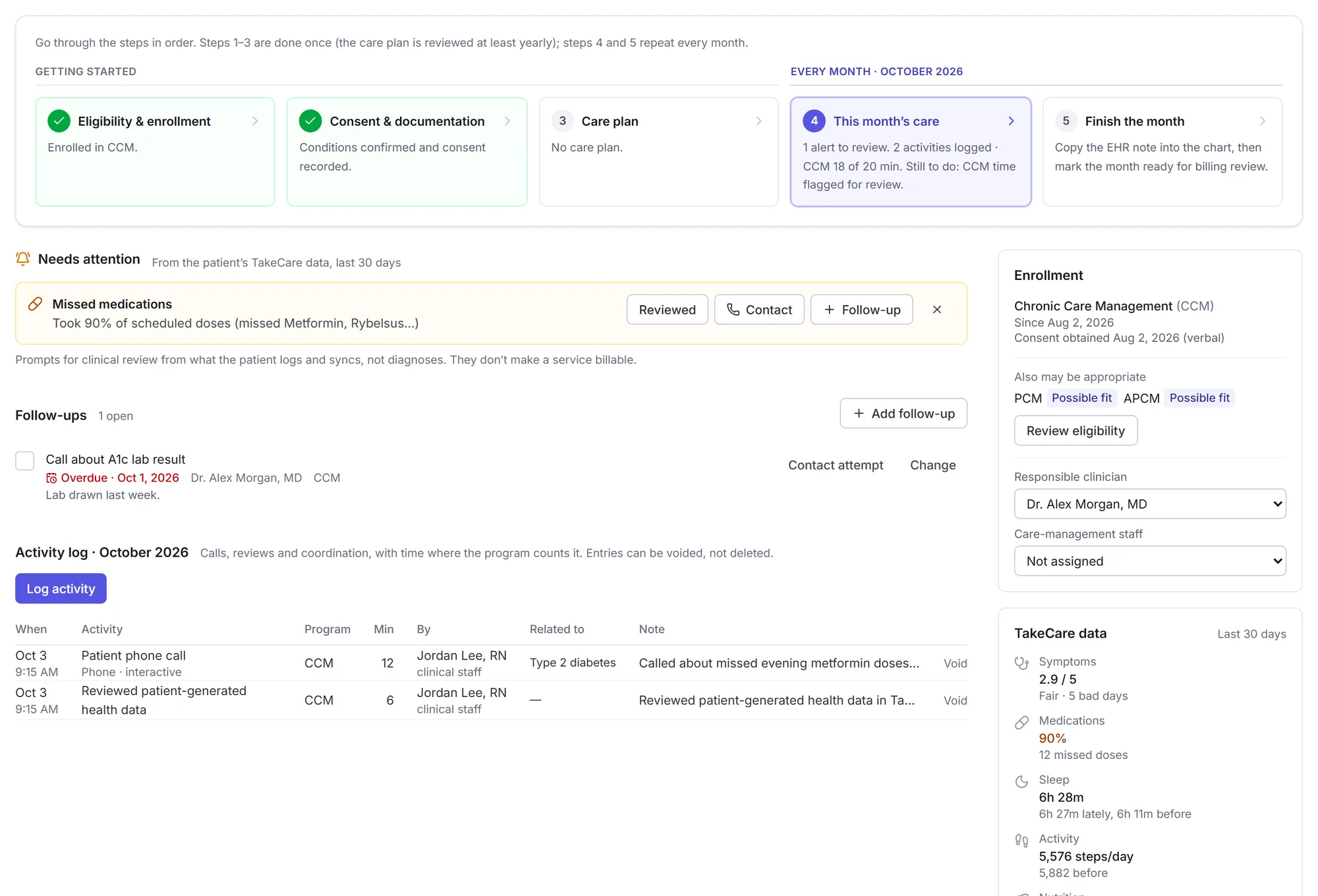This screenshot has height=896, width=1318.
Task: Dismiss the Missed medications alert with X
Action: [x=936, y=310]
